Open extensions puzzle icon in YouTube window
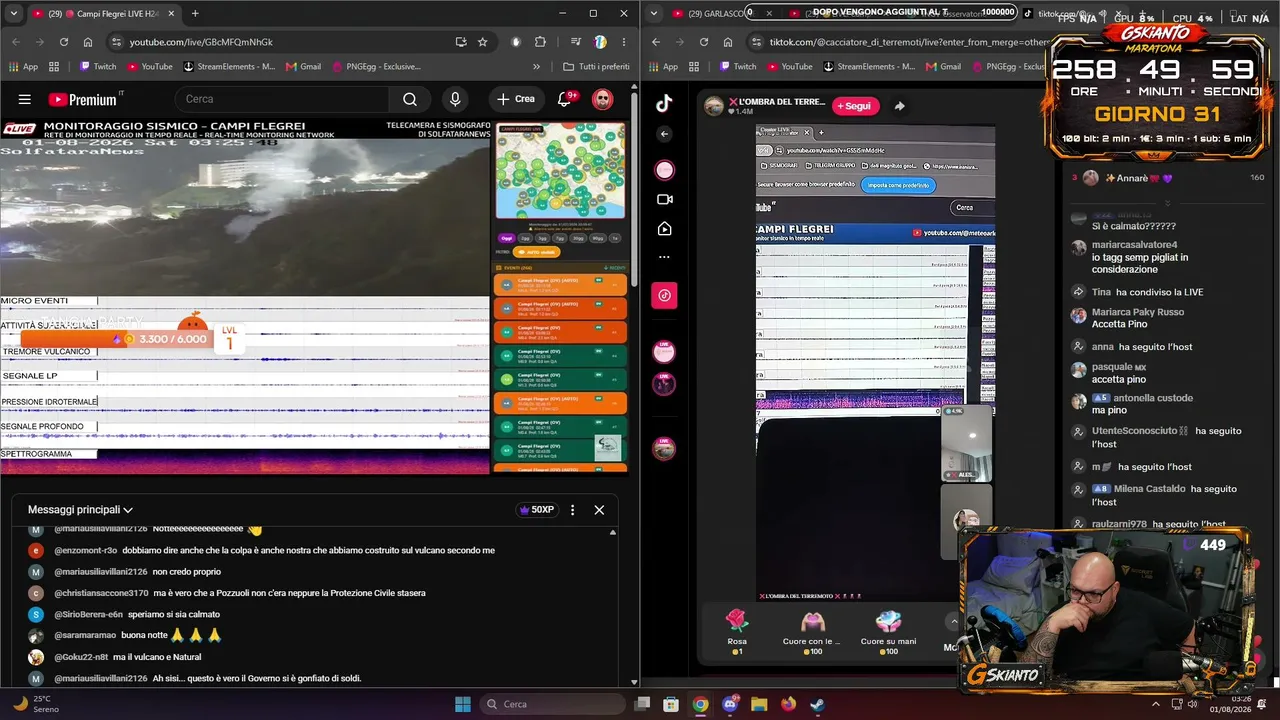 [541, 42]
